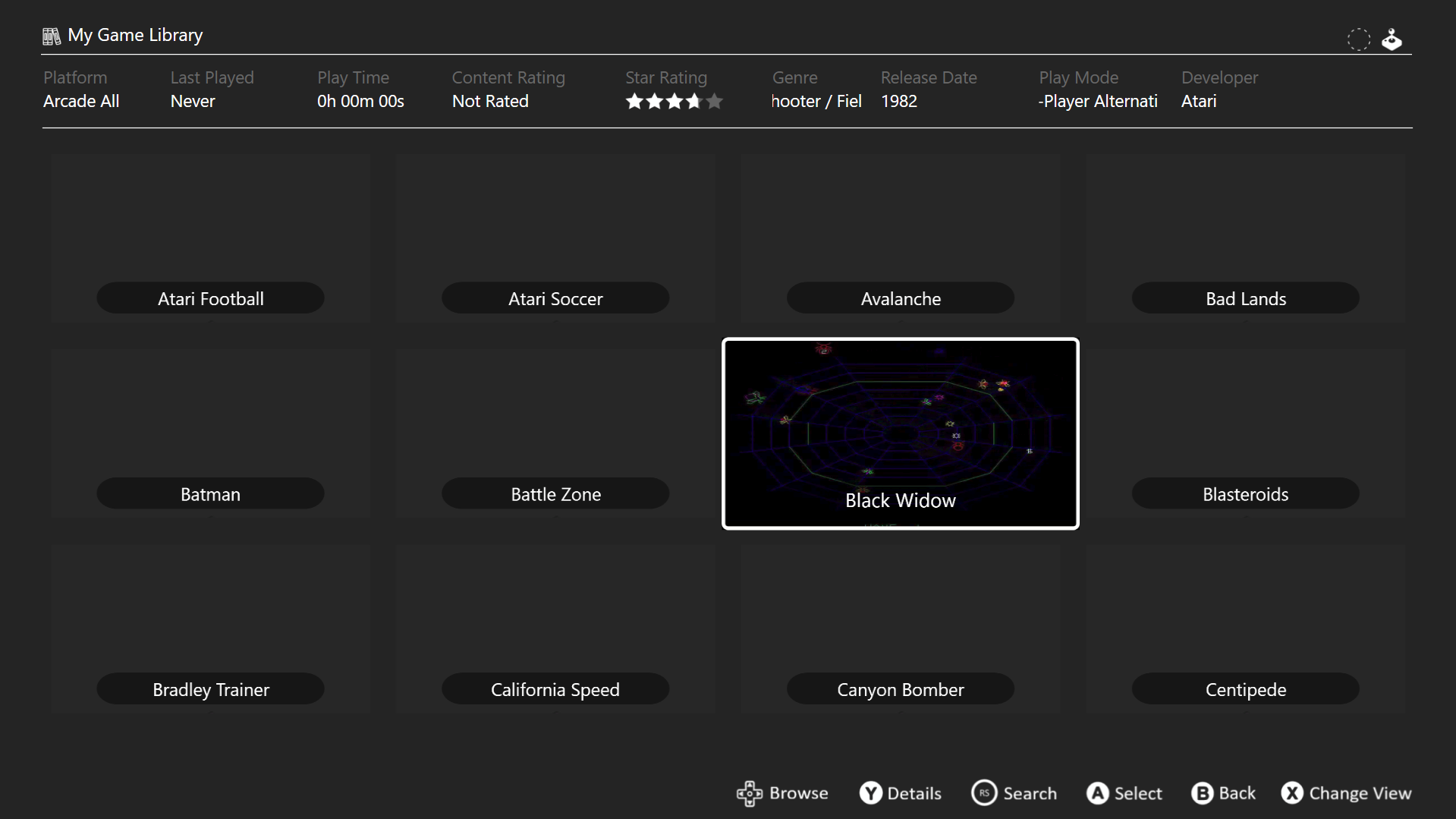The width and height of the screenshot is (1456, 819).
Task: Click the Genre value text
Action: coord(816,101)
